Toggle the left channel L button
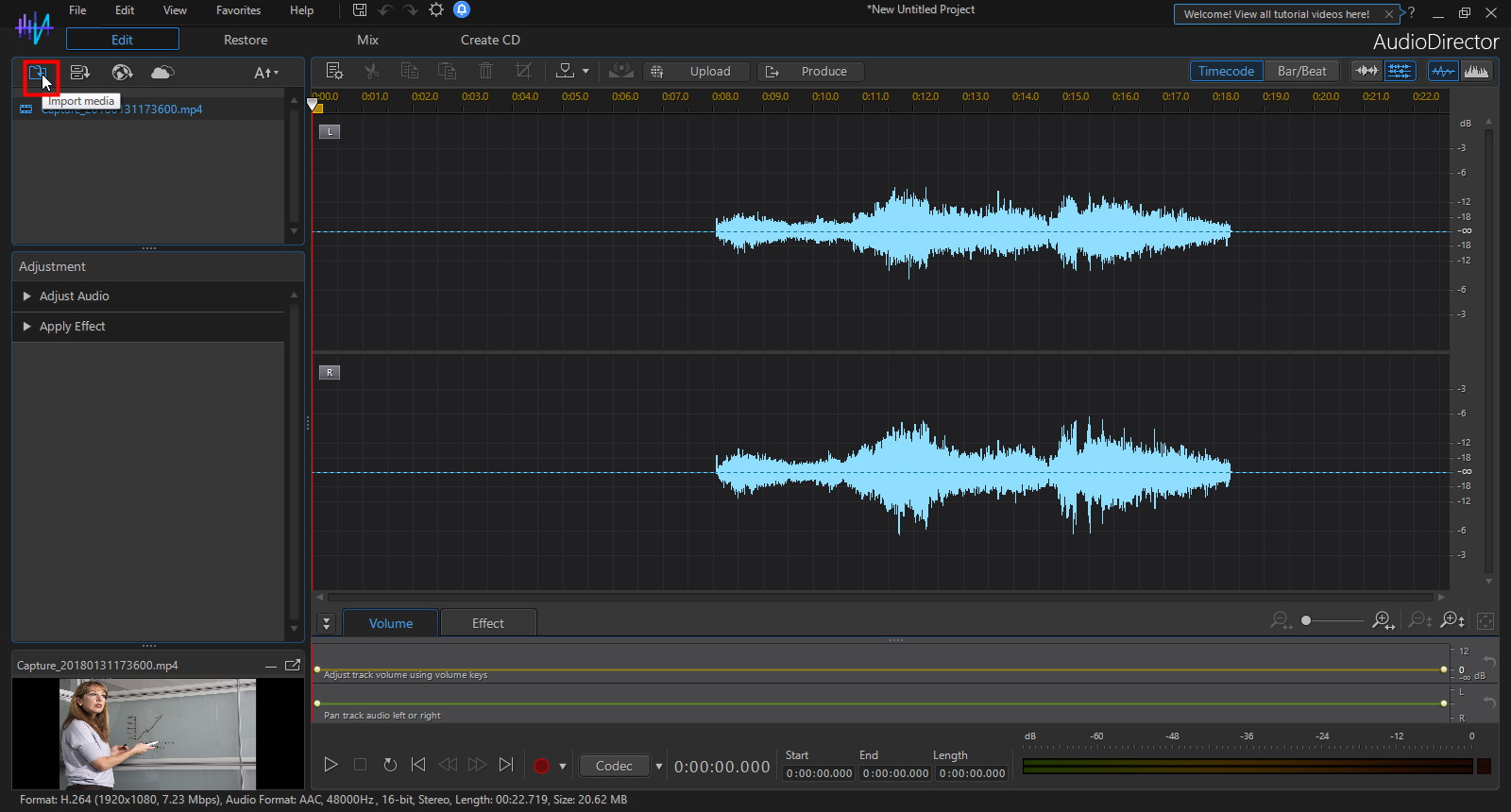The image size is (1511, 812). pyautogui.click(x=330, y=132)
